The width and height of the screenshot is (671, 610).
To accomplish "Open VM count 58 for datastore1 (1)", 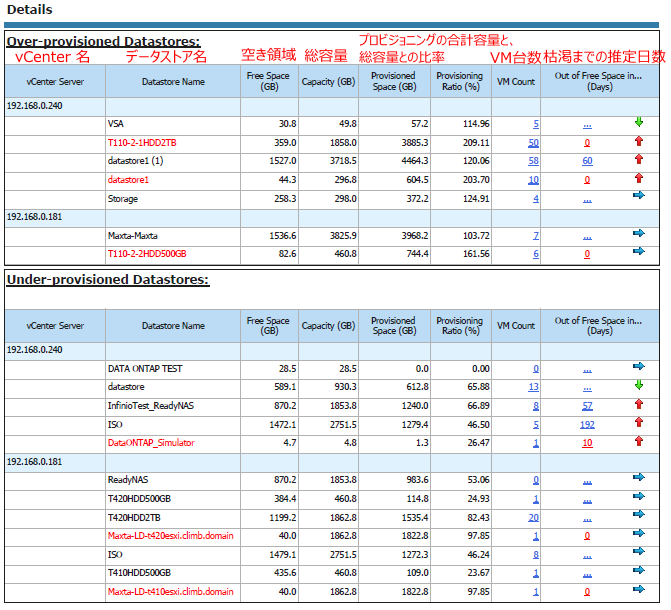I will coord(533,161).
